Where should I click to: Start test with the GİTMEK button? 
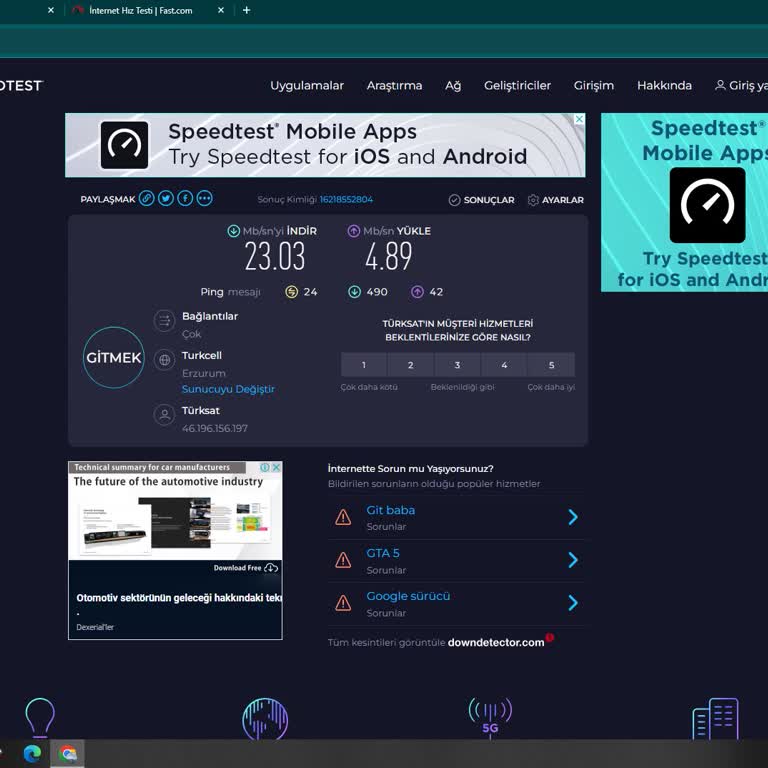point(114,358)
